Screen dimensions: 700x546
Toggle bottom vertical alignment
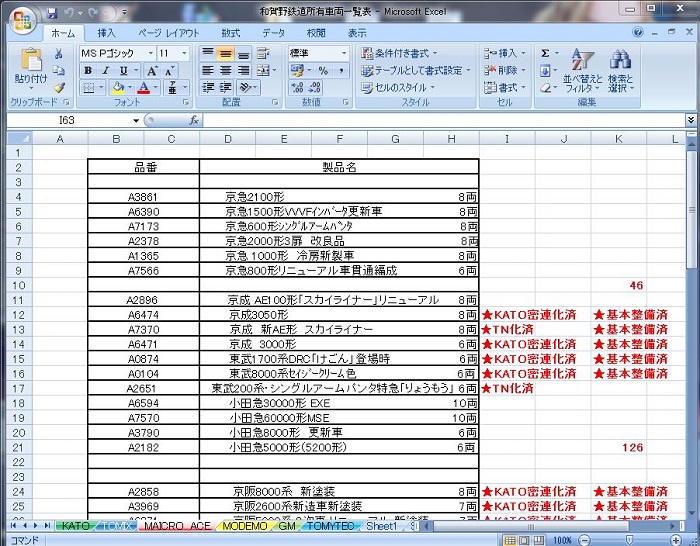pyautogui.click(x=243, y=54)
